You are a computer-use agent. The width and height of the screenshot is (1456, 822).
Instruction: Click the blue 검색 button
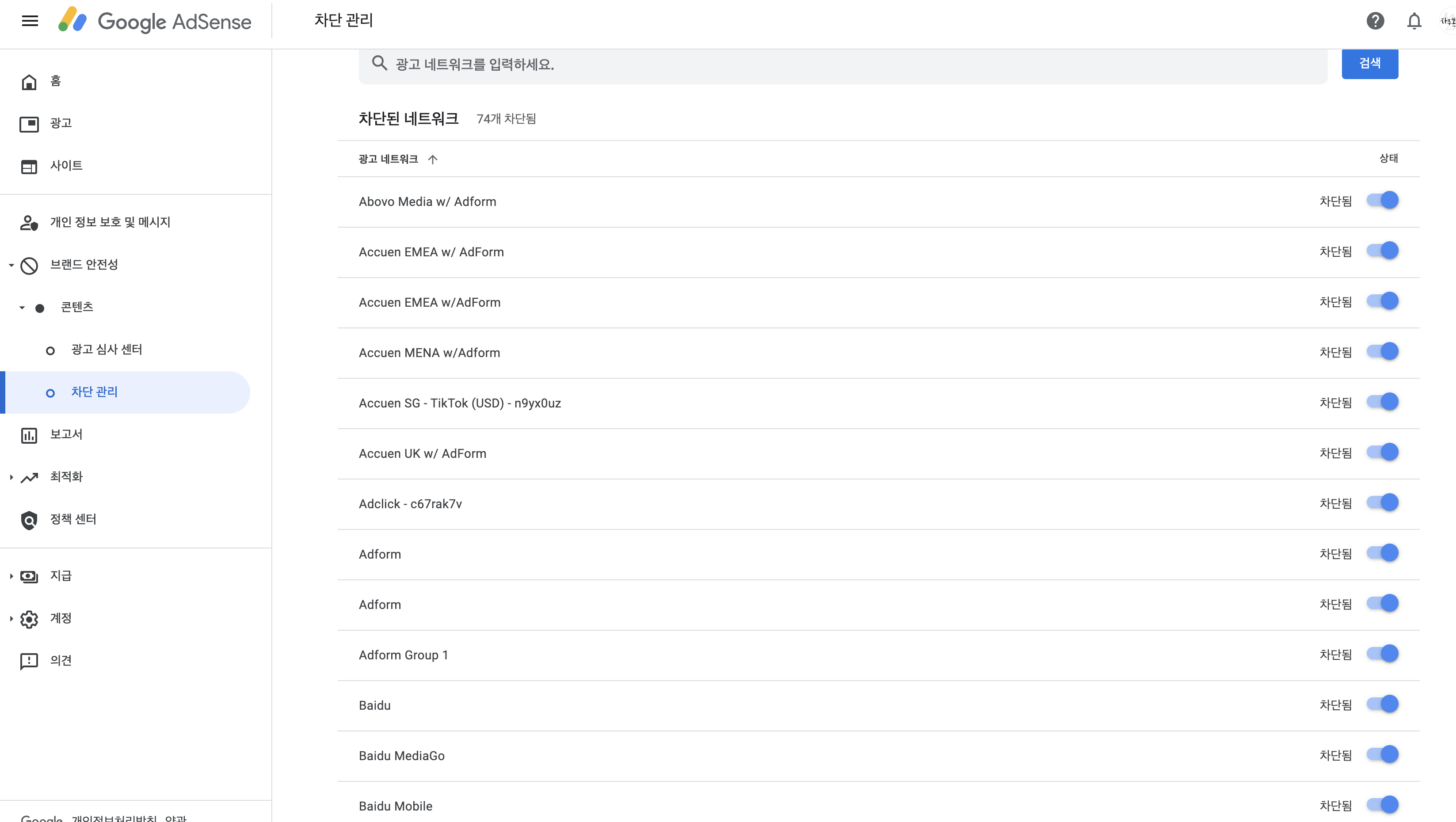coord(1369,63)
